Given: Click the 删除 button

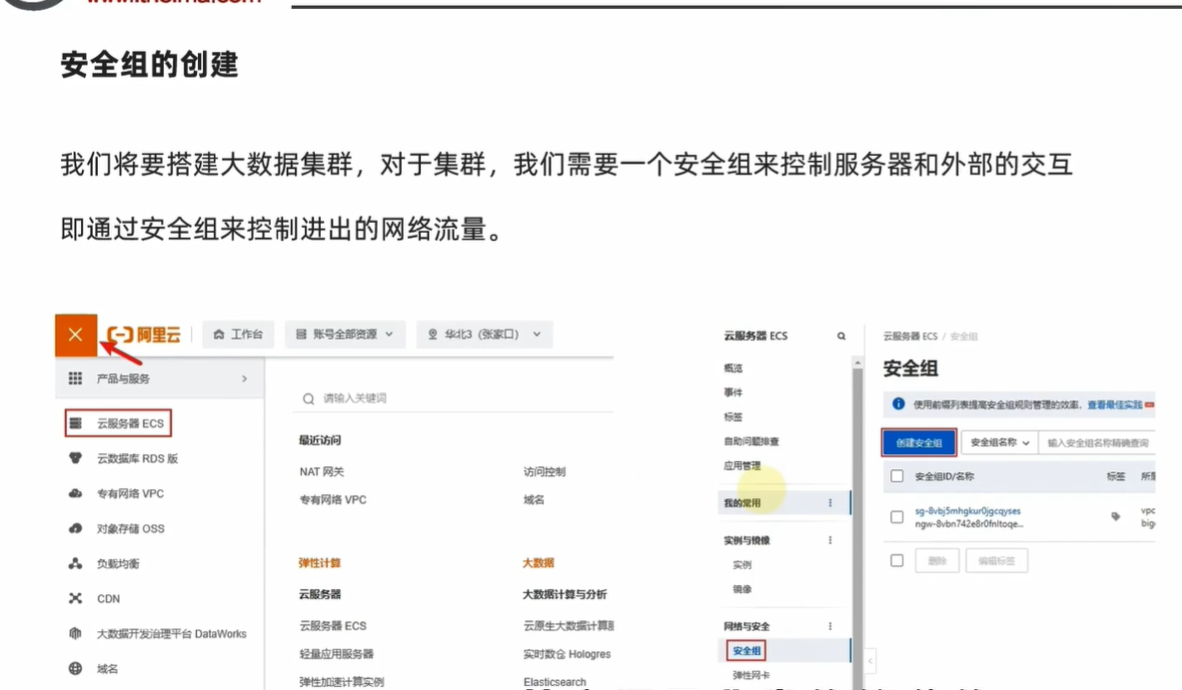Looking at the screenshot, I should [937, 560].
